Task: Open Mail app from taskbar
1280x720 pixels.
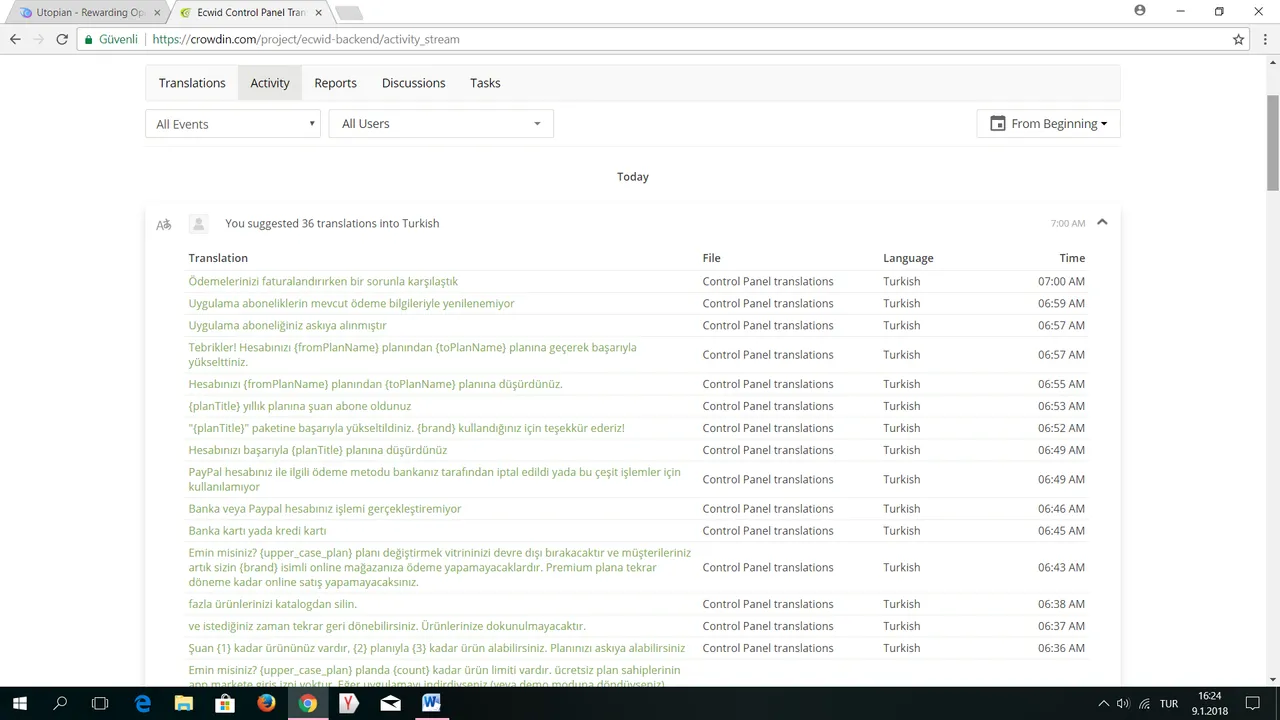Action: (390, 704)
